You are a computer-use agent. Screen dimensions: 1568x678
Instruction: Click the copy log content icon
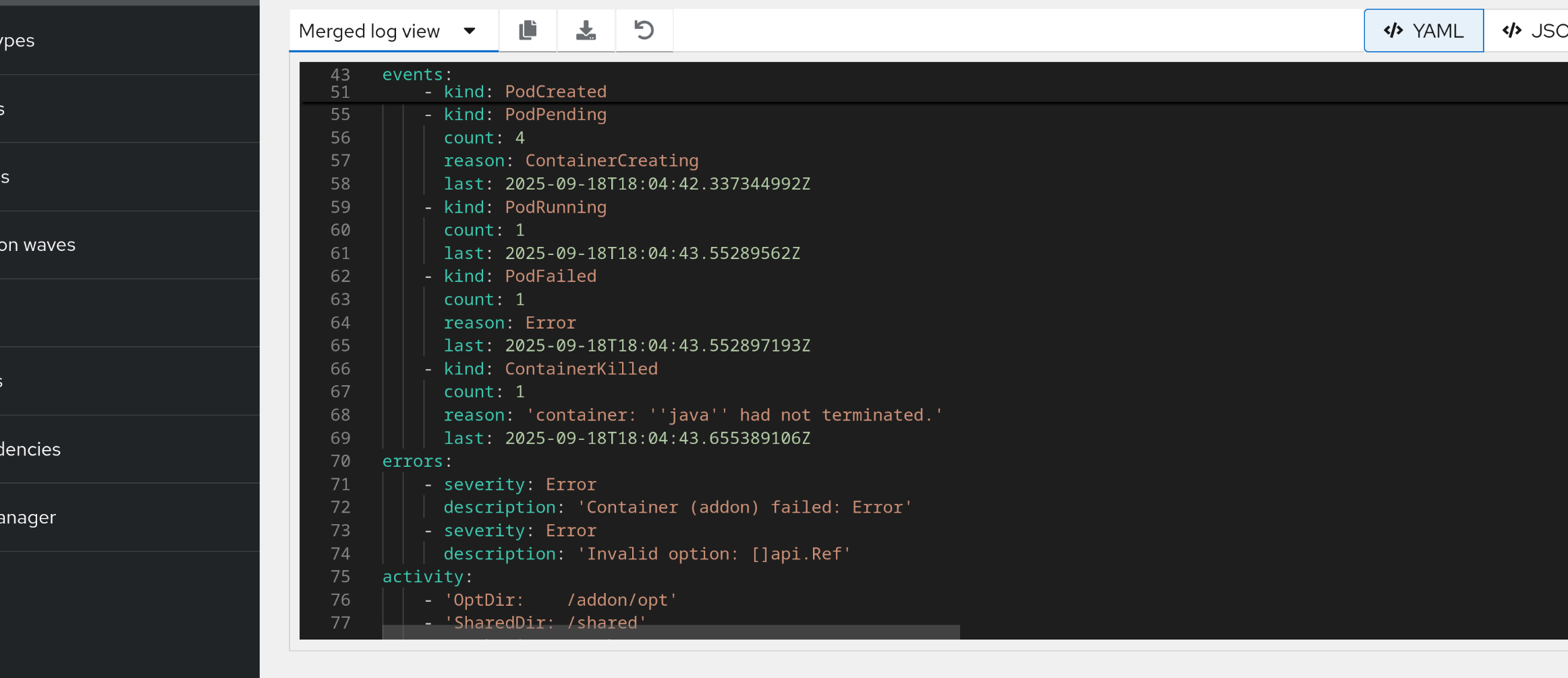coord(528,30)
